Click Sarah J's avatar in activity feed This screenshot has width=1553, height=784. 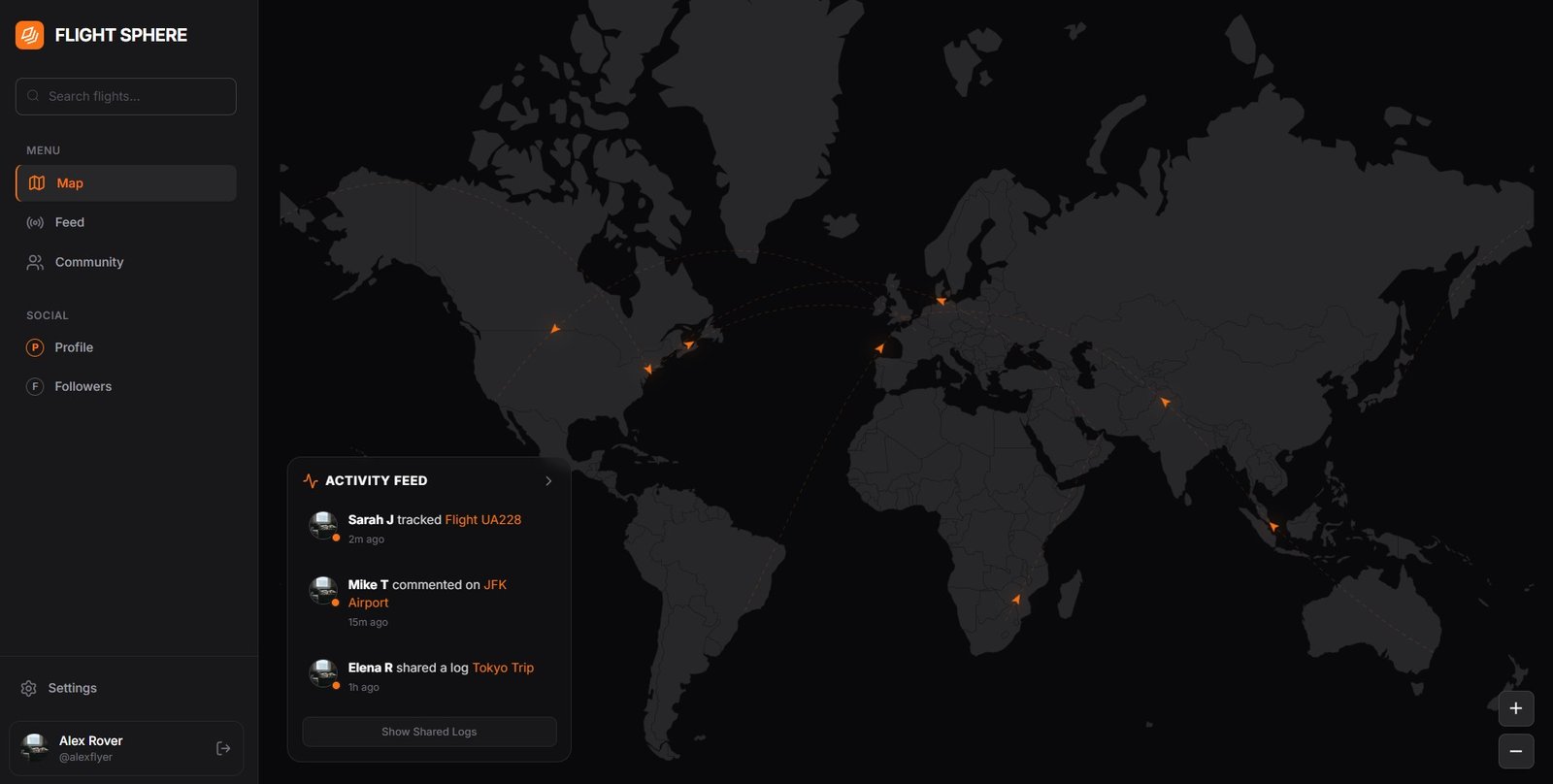click(323, 525)
